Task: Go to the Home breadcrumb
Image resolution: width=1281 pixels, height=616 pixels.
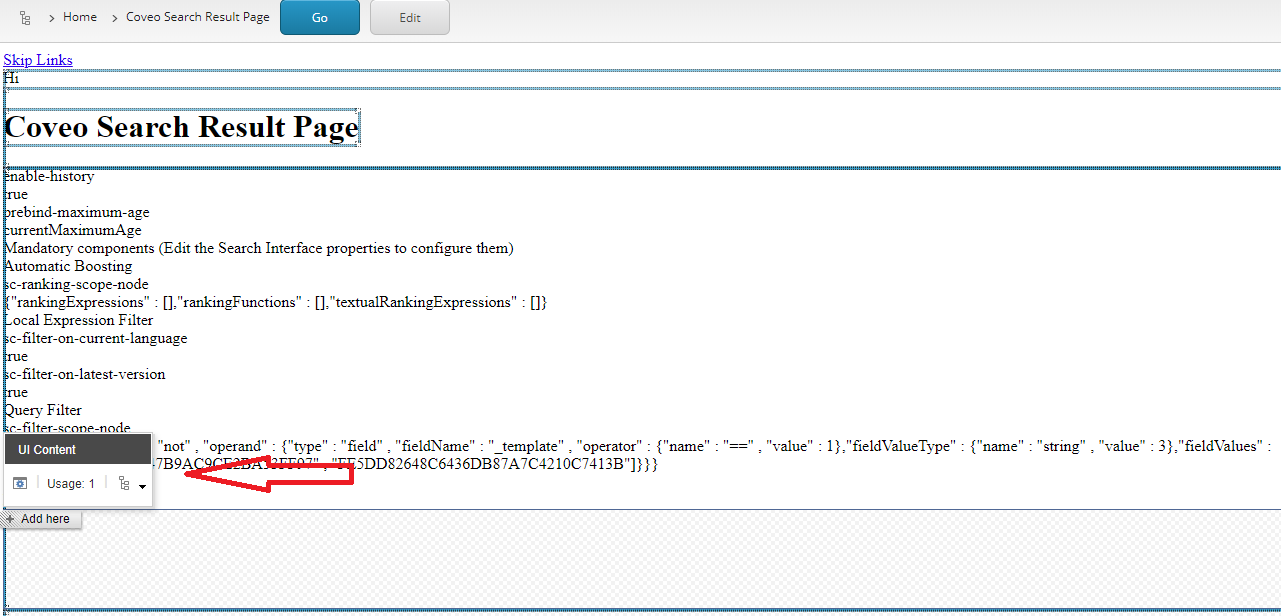Action: [x=80, y=17]
